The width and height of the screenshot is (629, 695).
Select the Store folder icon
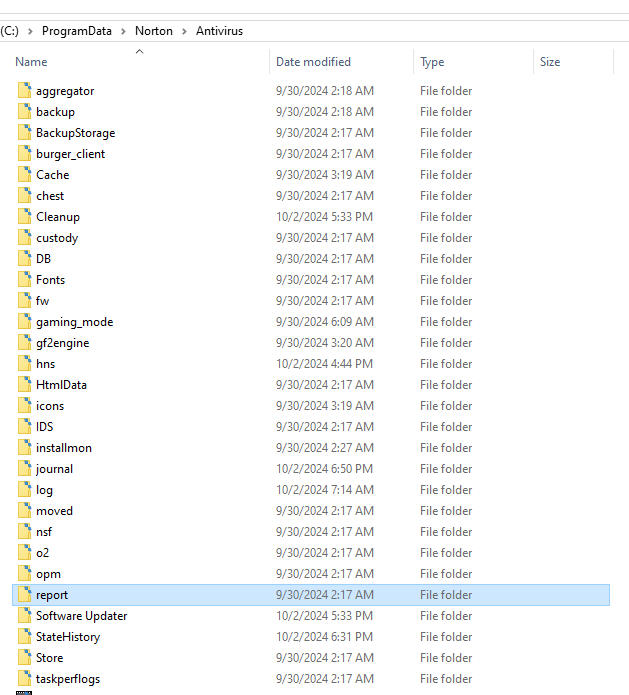(x=25, y=657)
